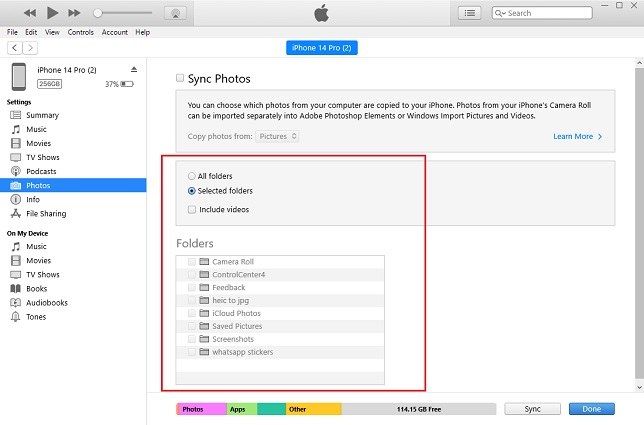Screen dimensions: 644x425
Task: Start playback with the Play button
Action: click(52, 13)
